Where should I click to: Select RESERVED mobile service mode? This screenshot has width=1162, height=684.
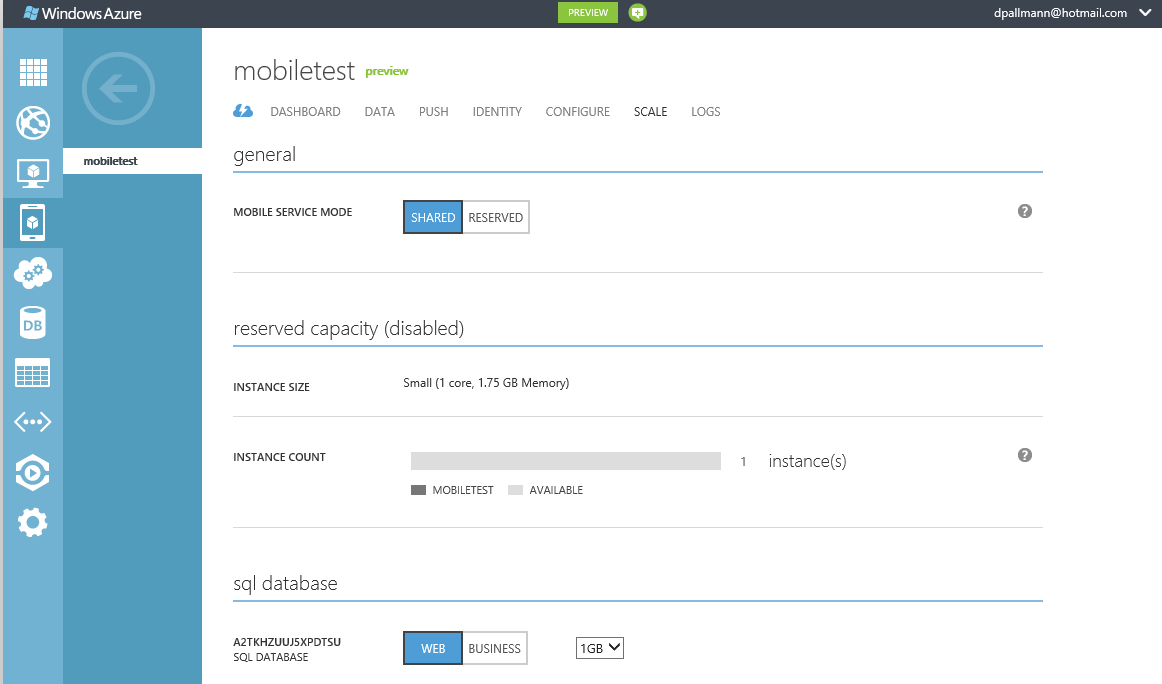(x=496, y=217)
